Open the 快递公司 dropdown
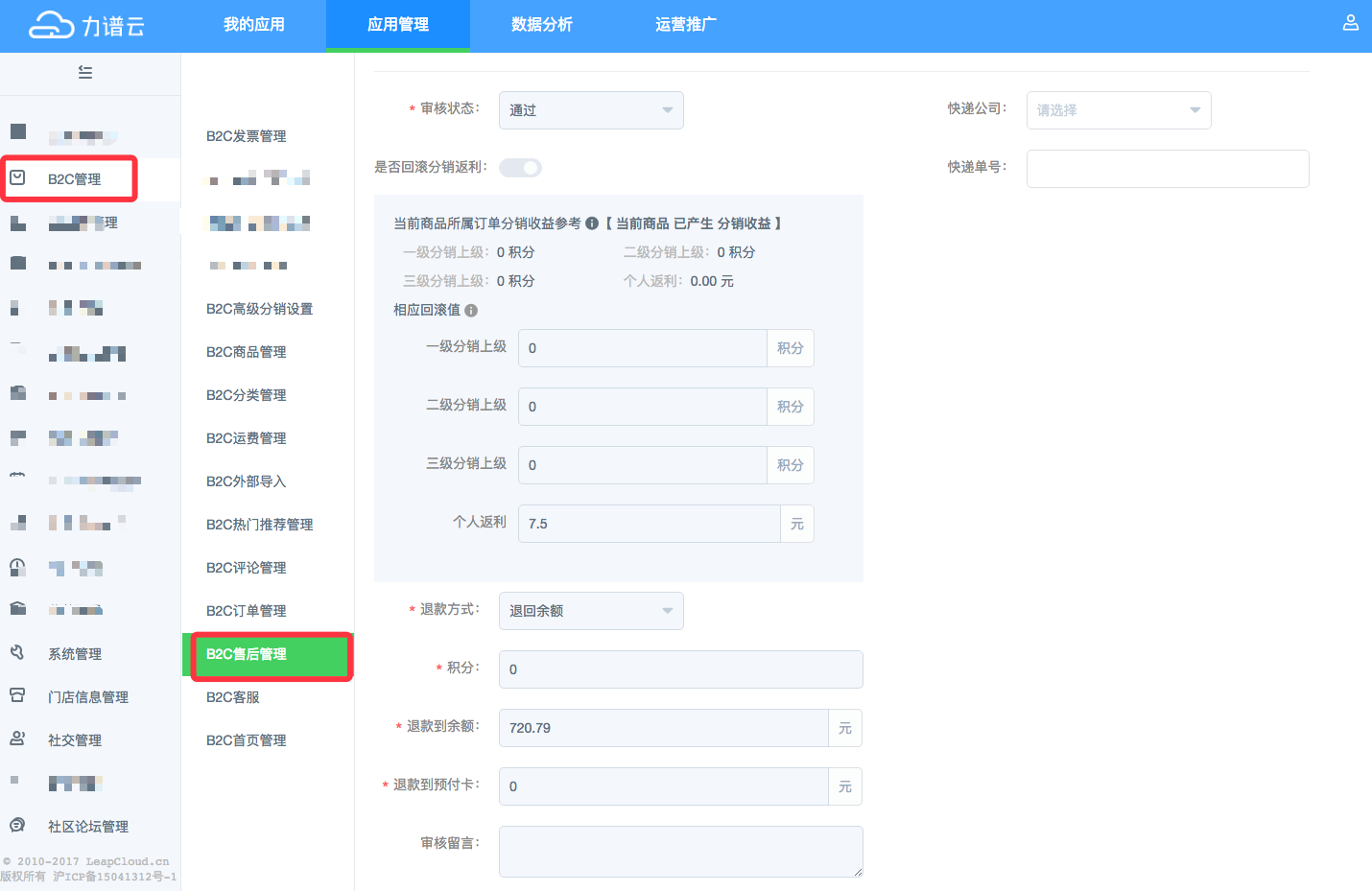This screenshot has width=1372, height=891. (1119, 110)
